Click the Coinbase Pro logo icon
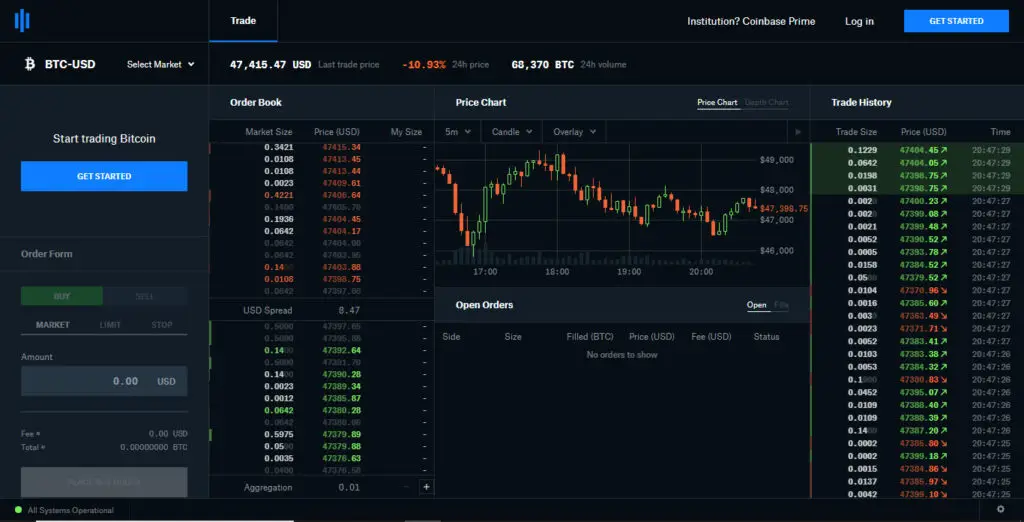 [22, 21]
